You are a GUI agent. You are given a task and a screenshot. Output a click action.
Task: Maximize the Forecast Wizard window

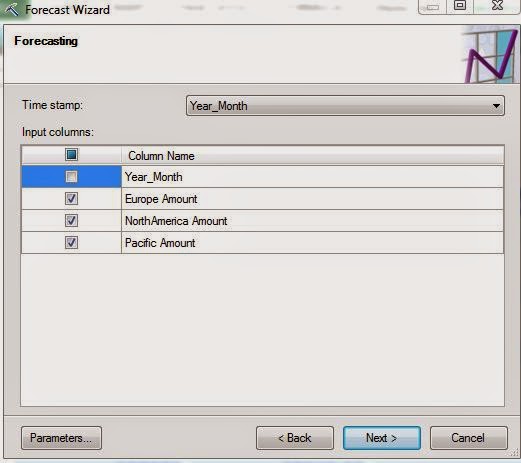click(460, 6)
